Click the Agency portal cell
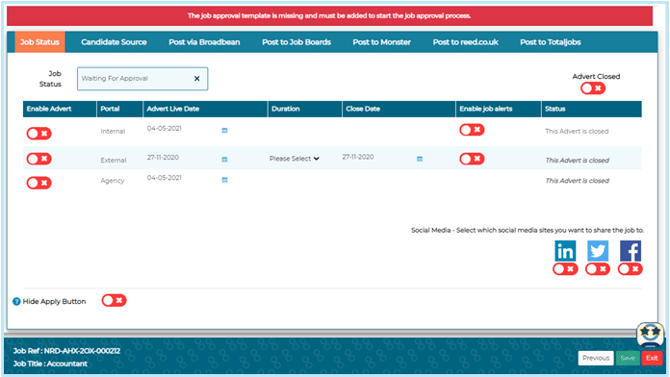 point(112,180)
